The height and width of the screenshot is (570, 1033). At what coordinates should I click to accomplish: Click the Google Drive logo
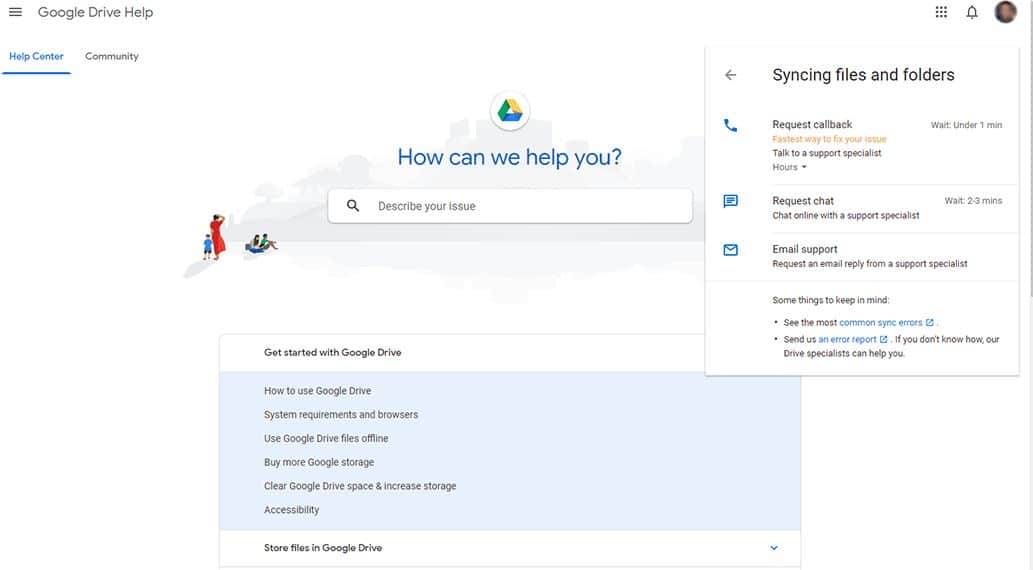pyautogui.click(x=510, y=111)
